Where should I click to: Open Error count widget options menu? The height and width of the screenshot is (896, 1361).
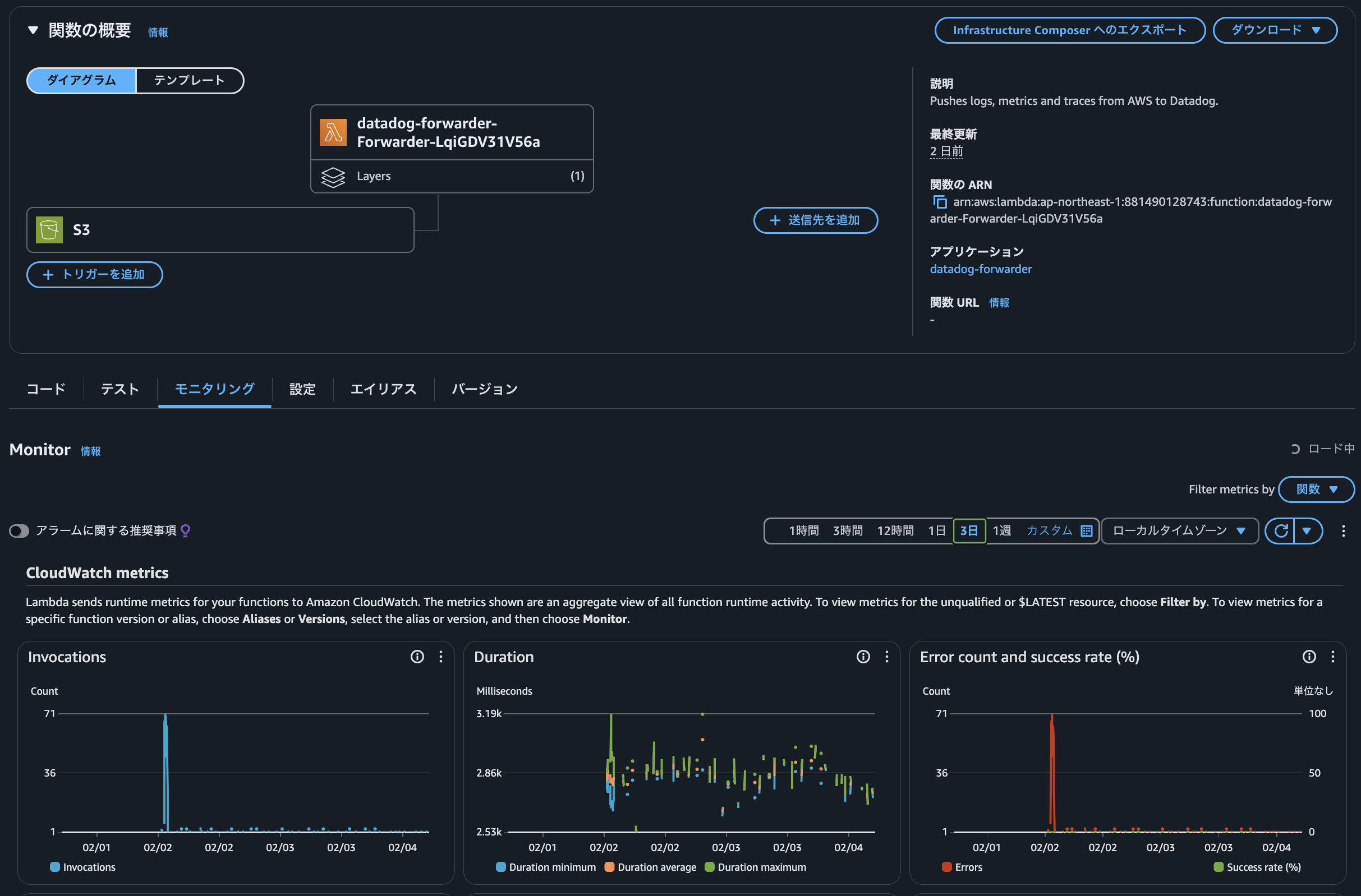pos(1333,657)
